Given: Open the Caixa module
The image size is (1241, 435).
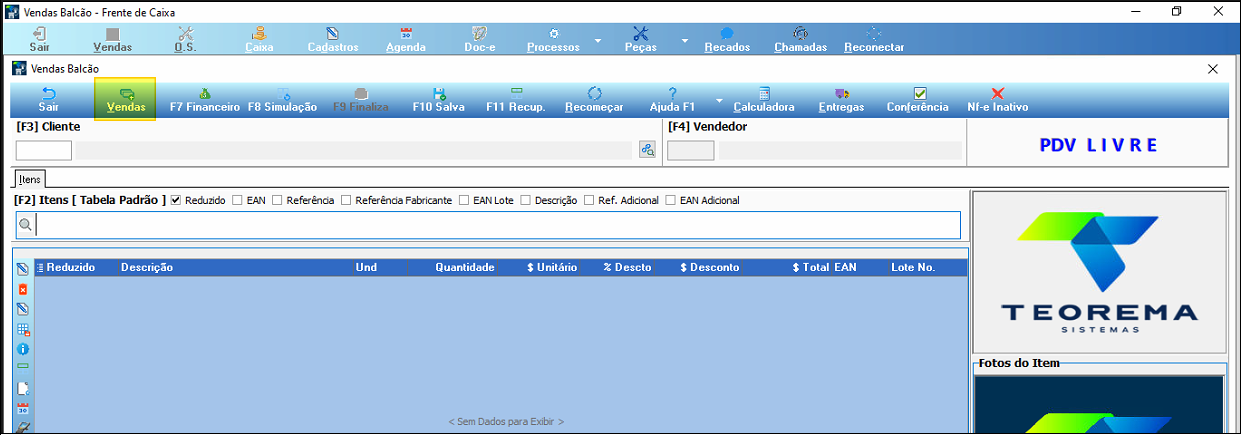Looking at the screenshot, I should (259, 39).
